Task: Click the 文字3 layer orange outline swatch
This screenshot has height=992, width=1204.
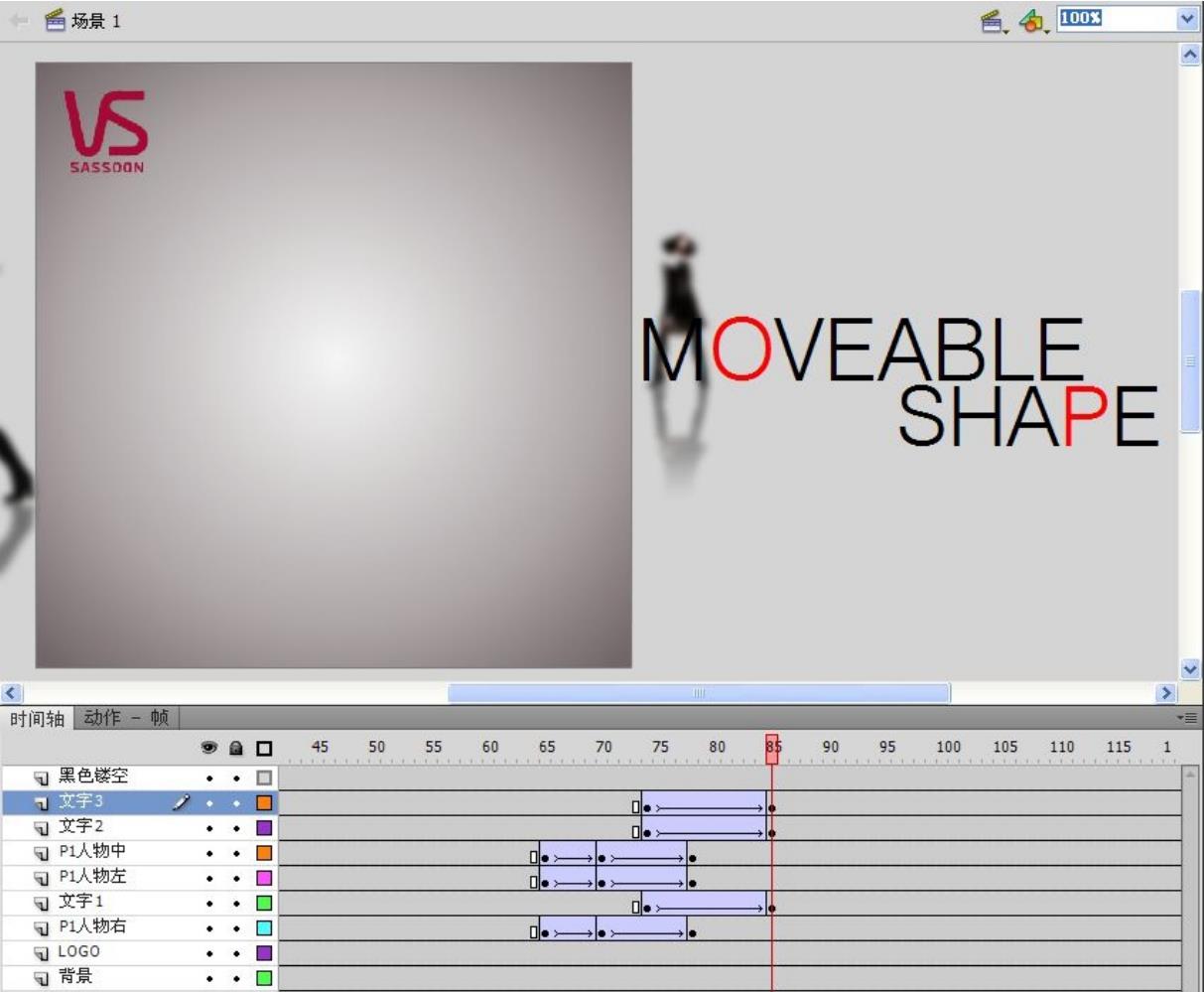Action: tap(264, 802)
